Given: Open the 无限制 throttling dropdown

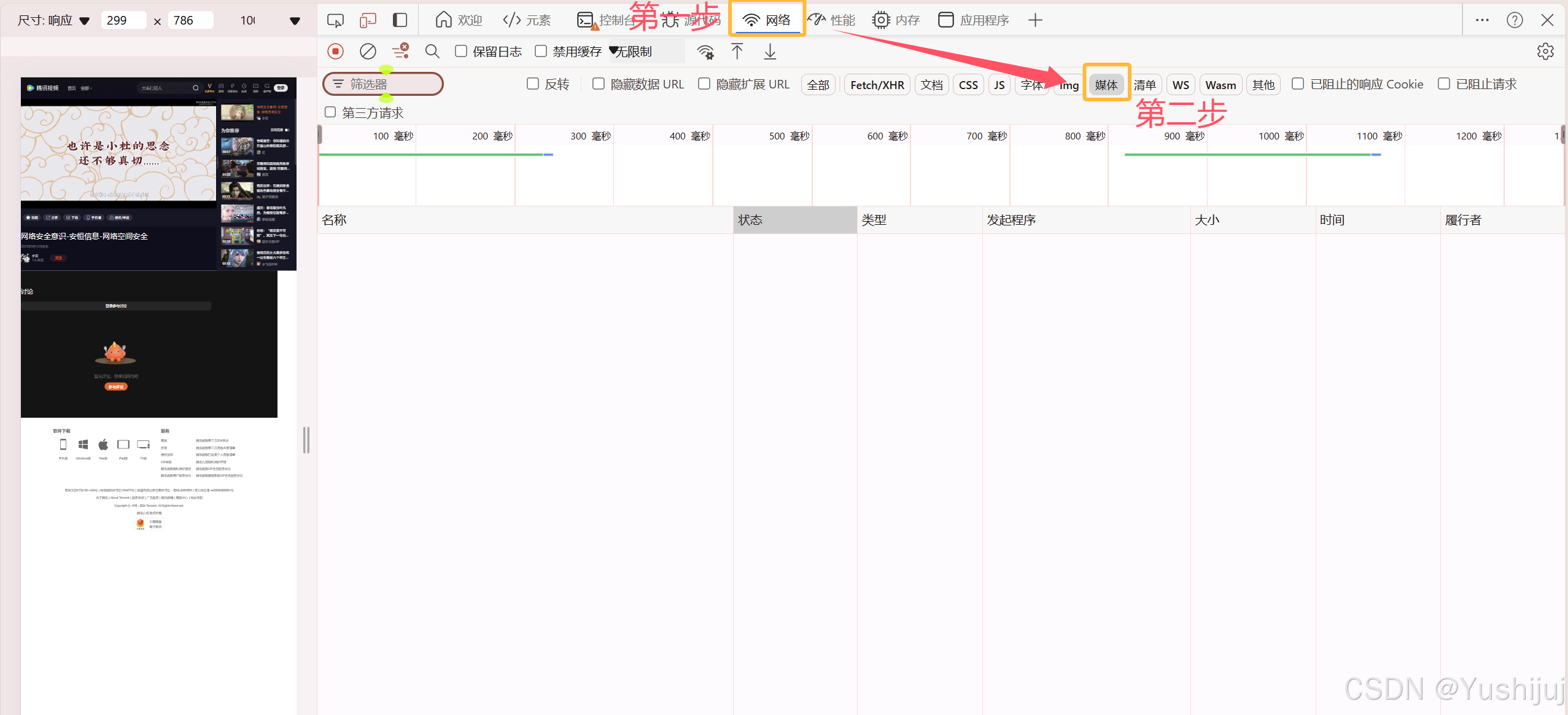Looking at the screenshot, I should 646,52.
